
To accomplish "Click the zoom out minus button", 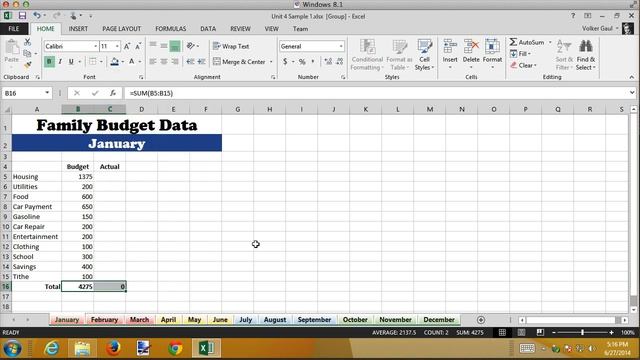I will click(554, 332).
